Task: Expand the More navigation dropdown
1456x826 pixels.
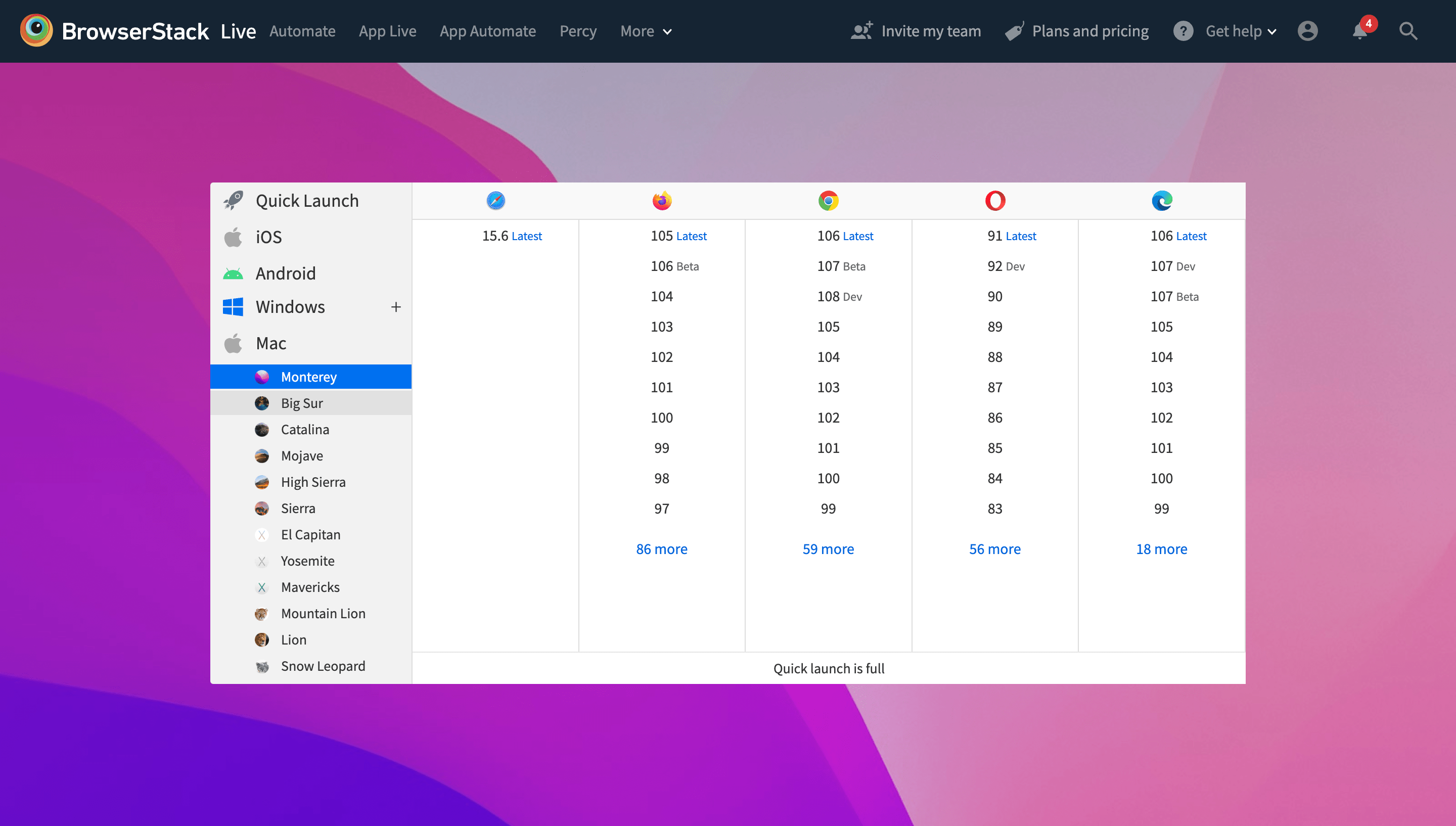Action: click(x=646, y=31)
